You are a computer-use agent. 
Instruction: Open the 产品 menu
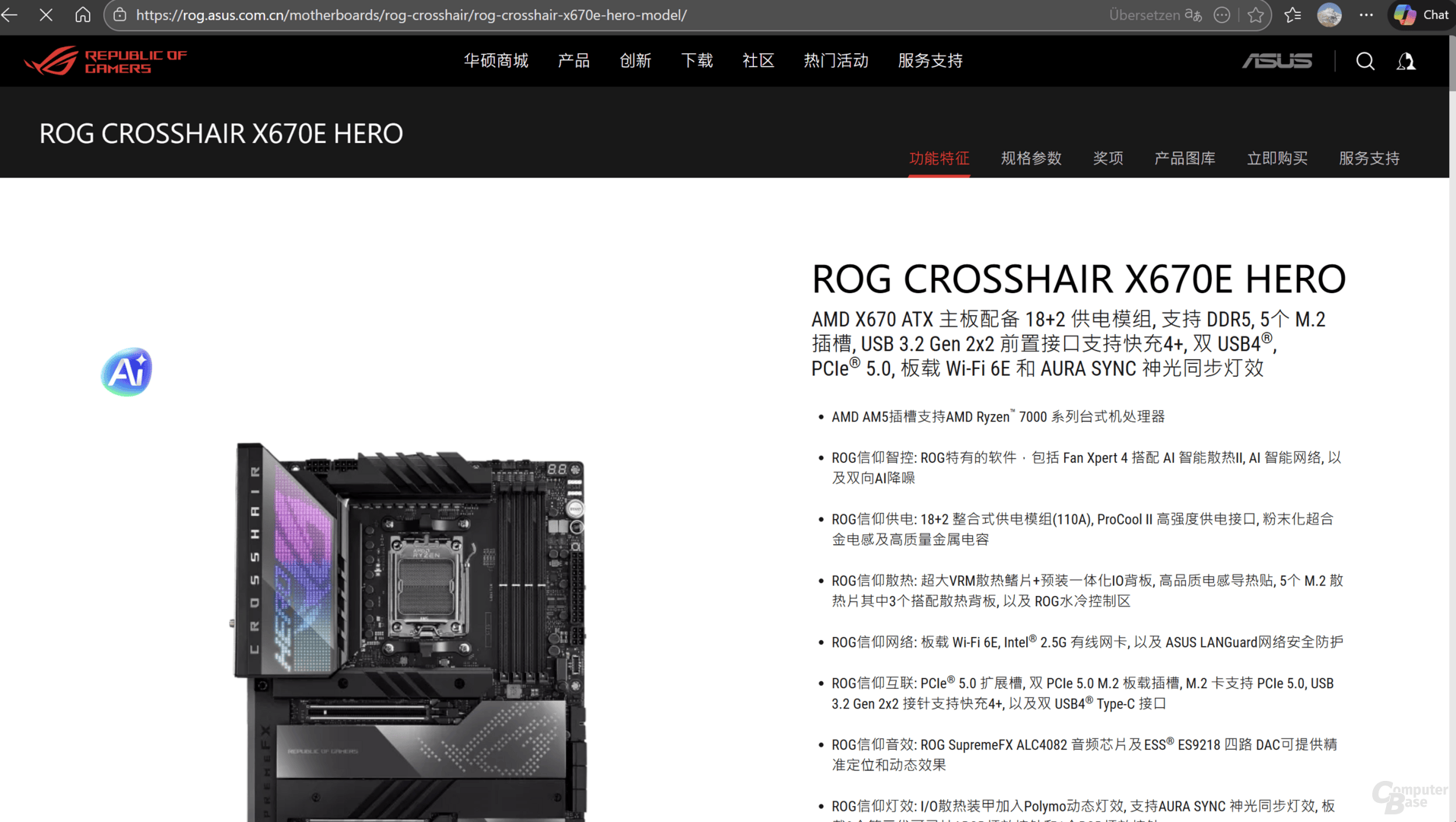tap(574, 61)
